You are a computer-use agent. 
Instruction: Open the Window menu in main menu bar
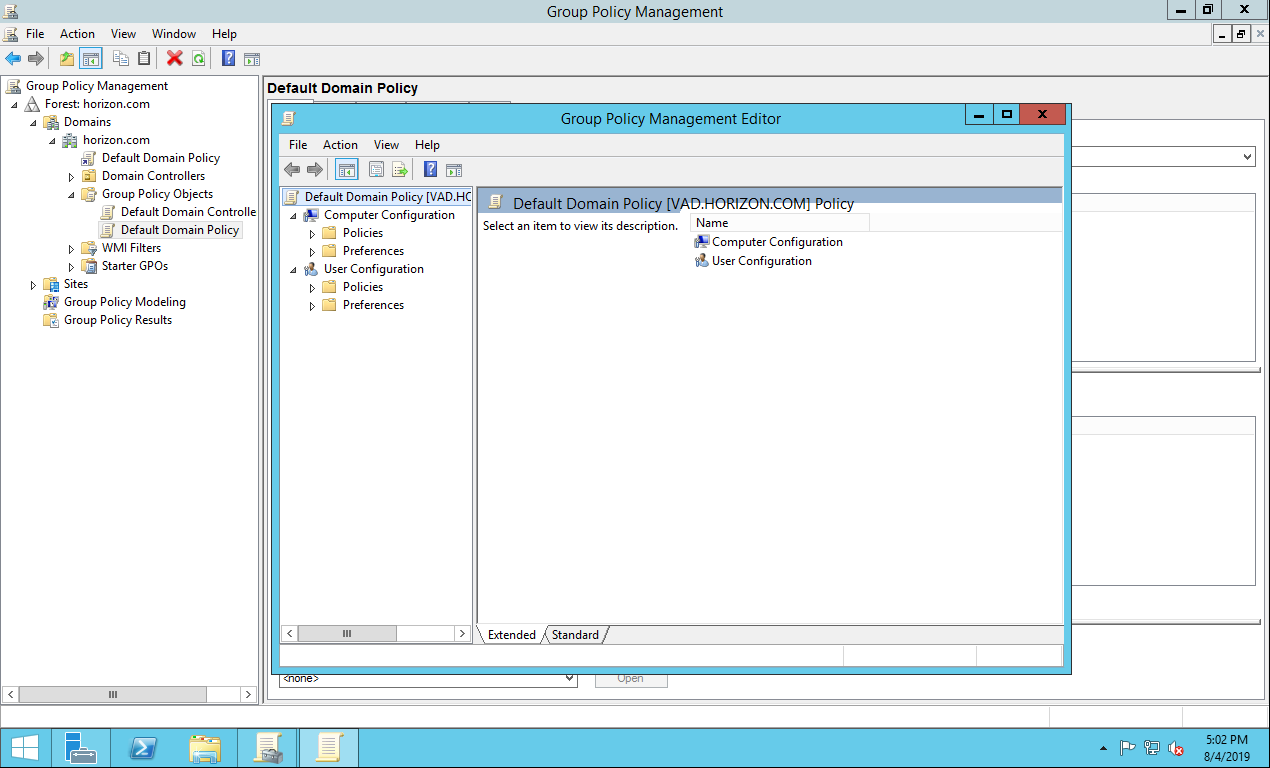[x=173, y=34]
